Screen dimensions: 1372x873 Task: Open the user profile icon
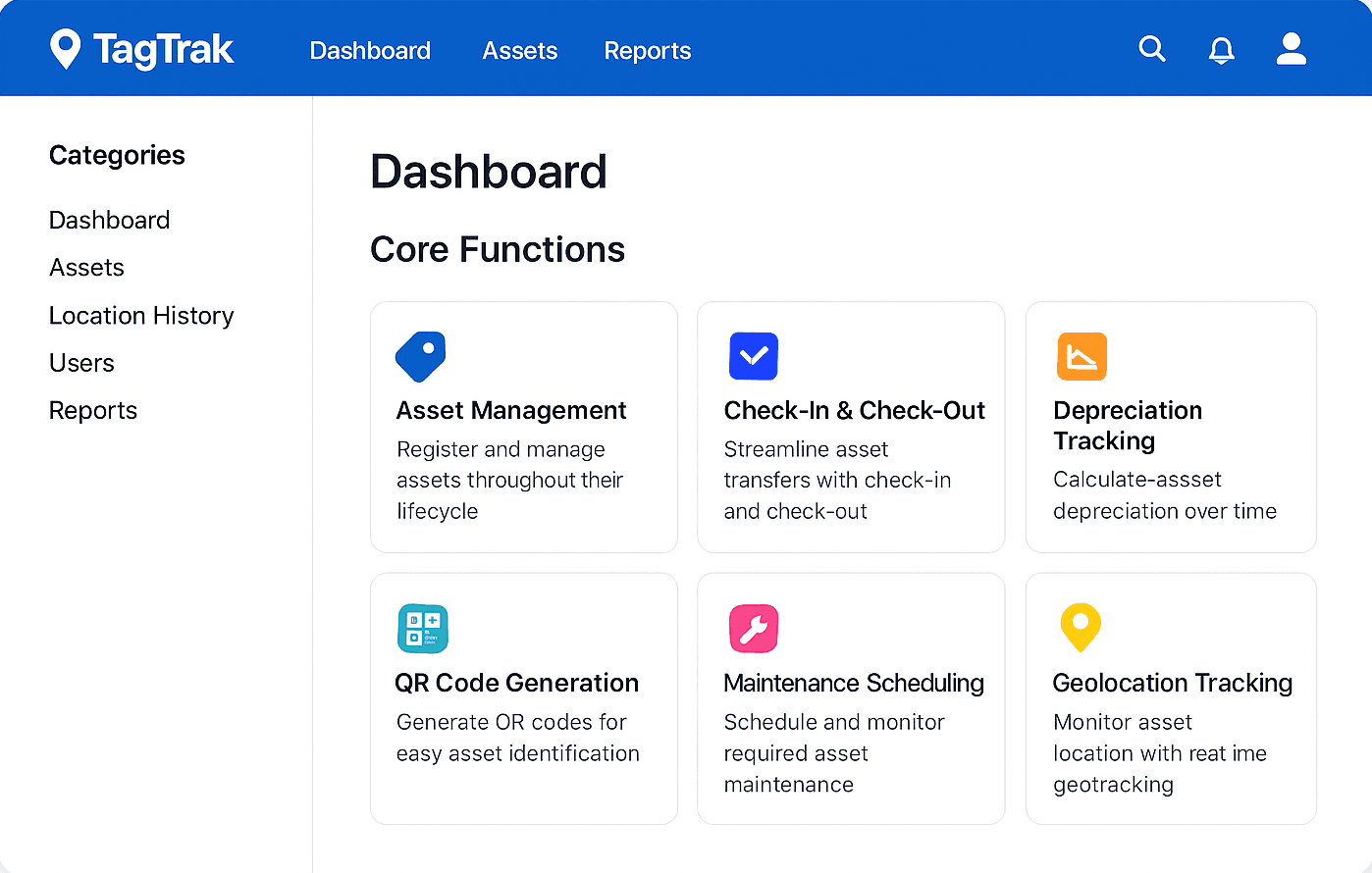[x=1291, y=49]
